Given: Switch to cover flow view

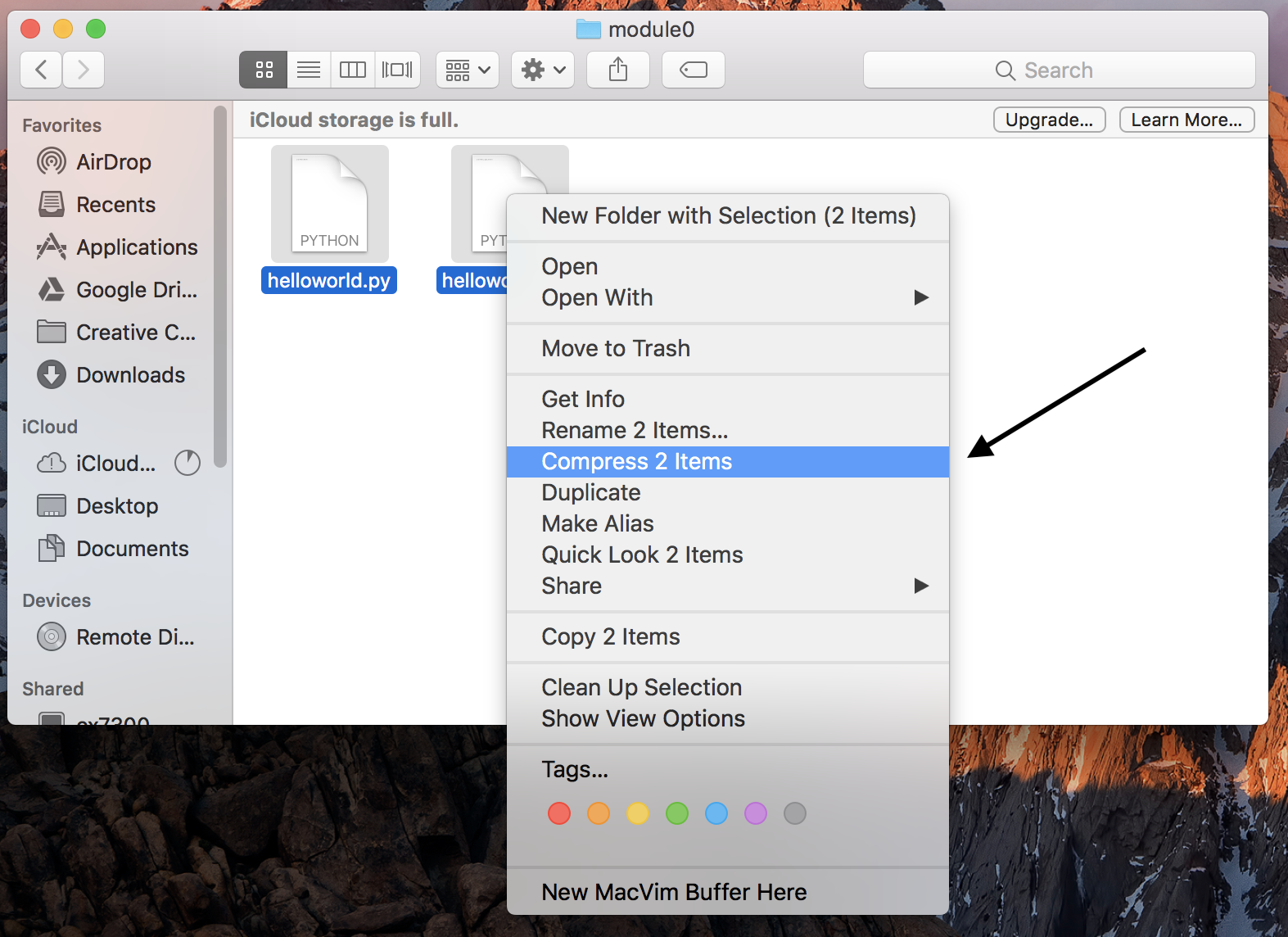Looking at the screenshot, I should coord(397,70).
